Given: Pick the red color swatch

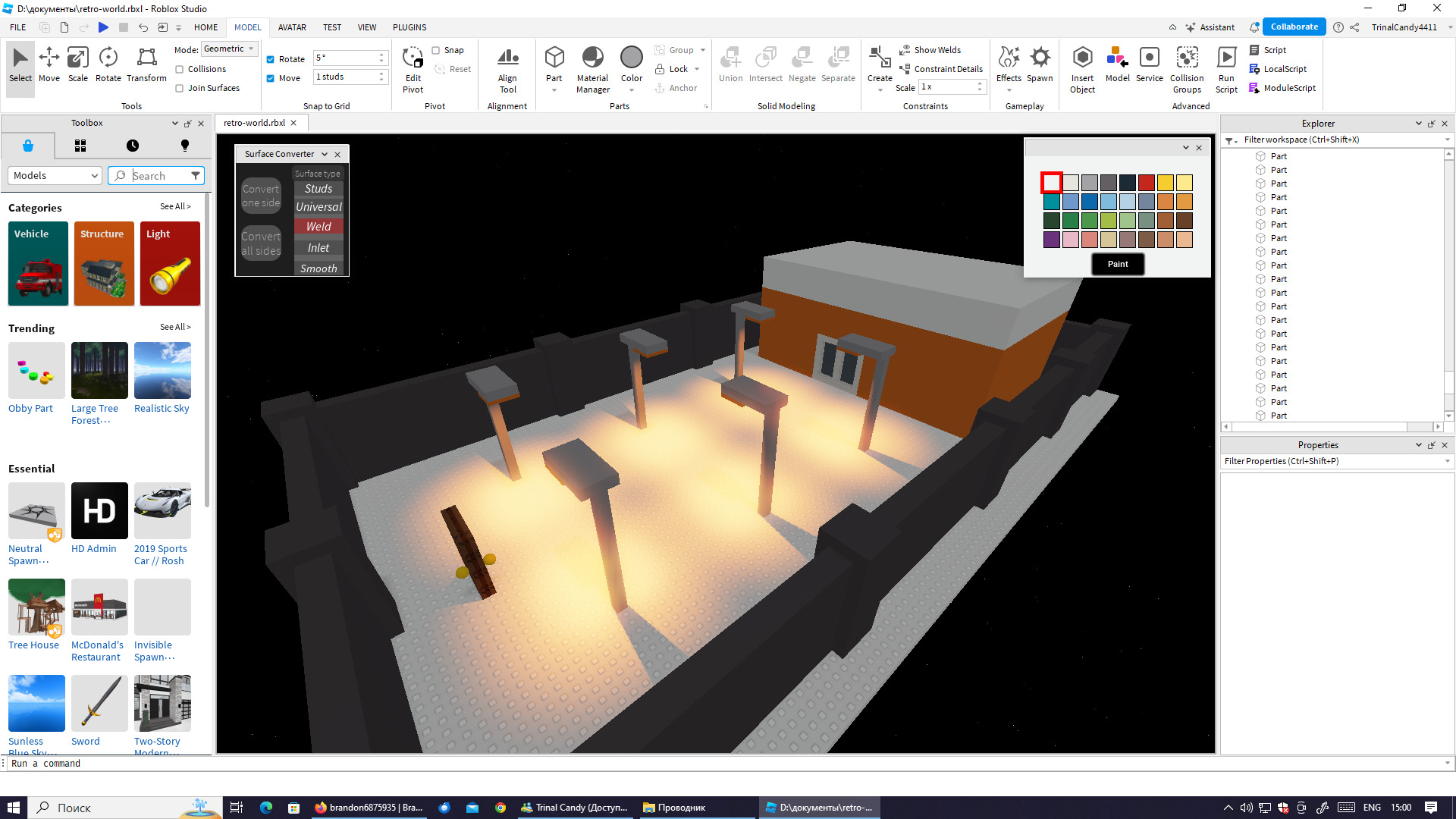Looking at the screenshot, I should point(1146,183).
